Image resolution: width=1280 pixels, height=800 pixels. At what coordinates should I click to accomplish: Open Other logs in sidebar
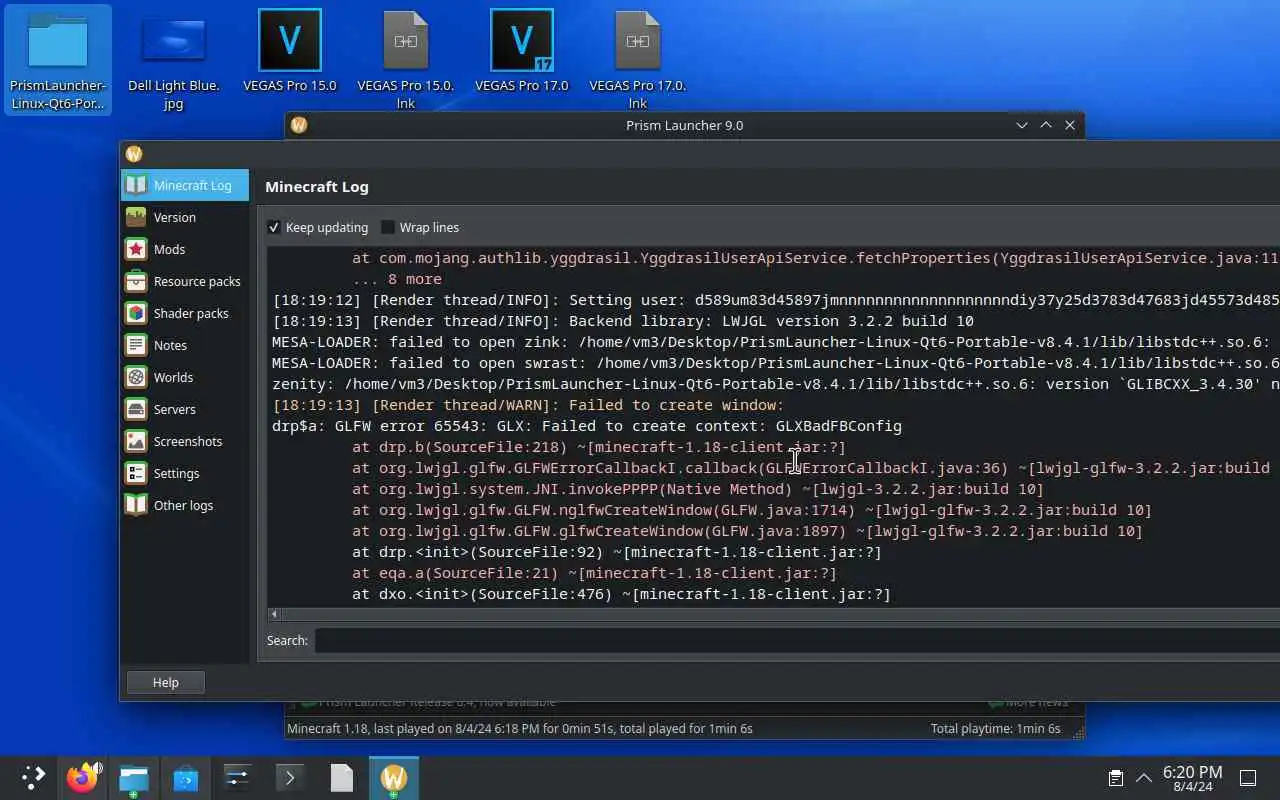coord(185,505)
